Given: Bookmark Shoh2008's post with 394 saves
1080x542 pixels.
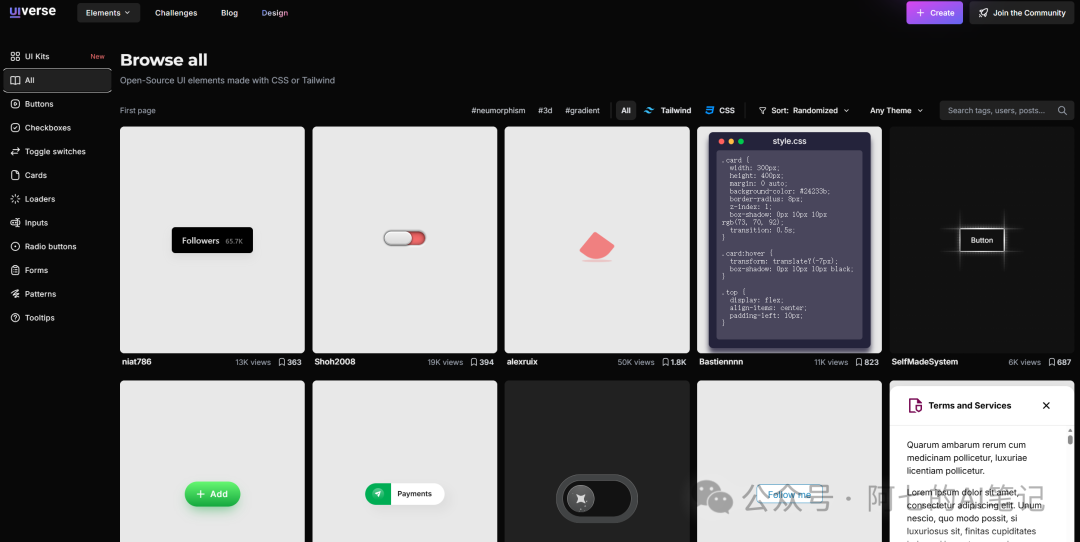Looking at the screenshot, I should point(482,362).
